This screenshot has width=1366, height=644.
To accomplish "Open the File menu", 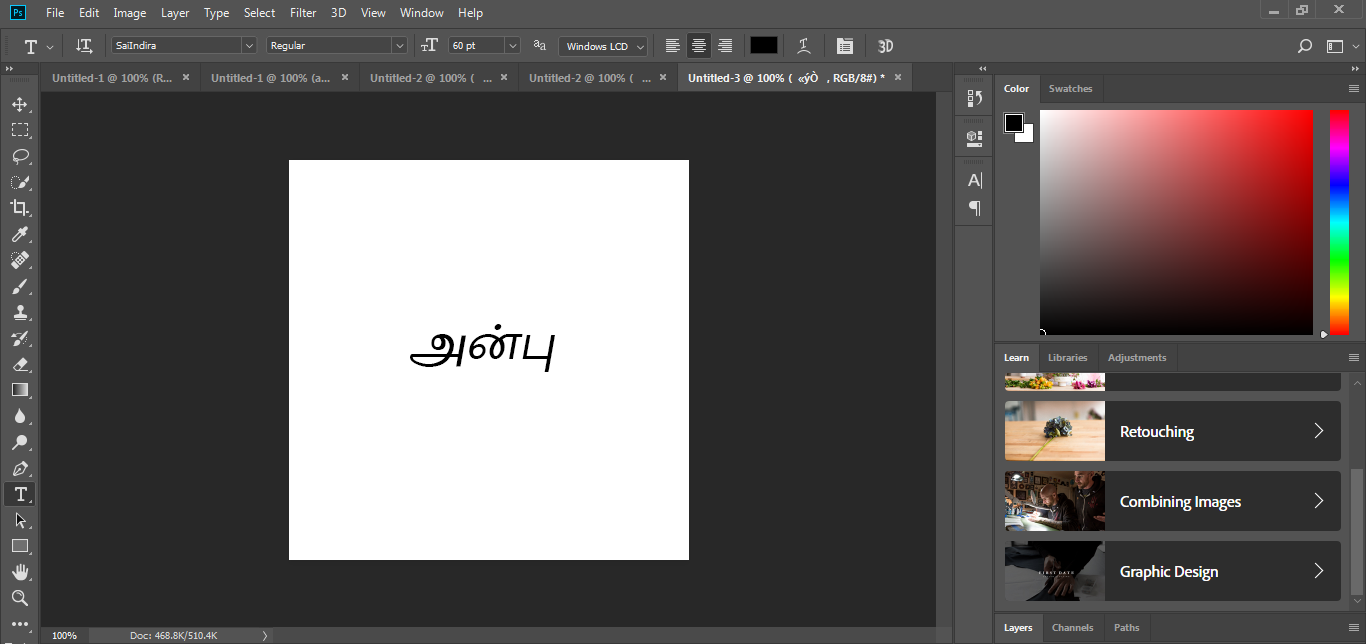I will (x=55, y=13).
